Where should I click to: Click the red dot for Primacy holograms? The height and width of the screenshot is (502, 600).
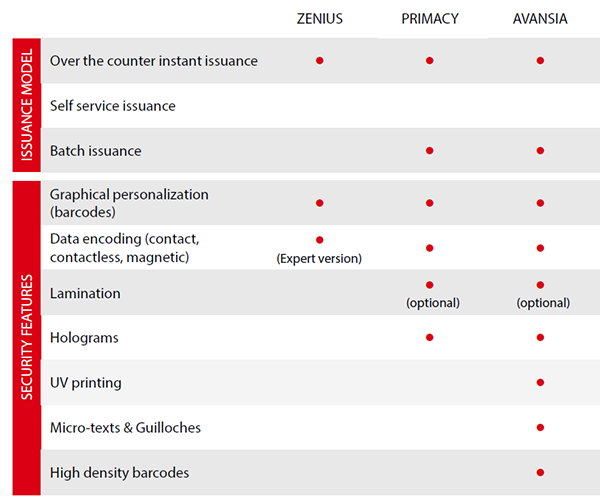[x=430, y=337]
